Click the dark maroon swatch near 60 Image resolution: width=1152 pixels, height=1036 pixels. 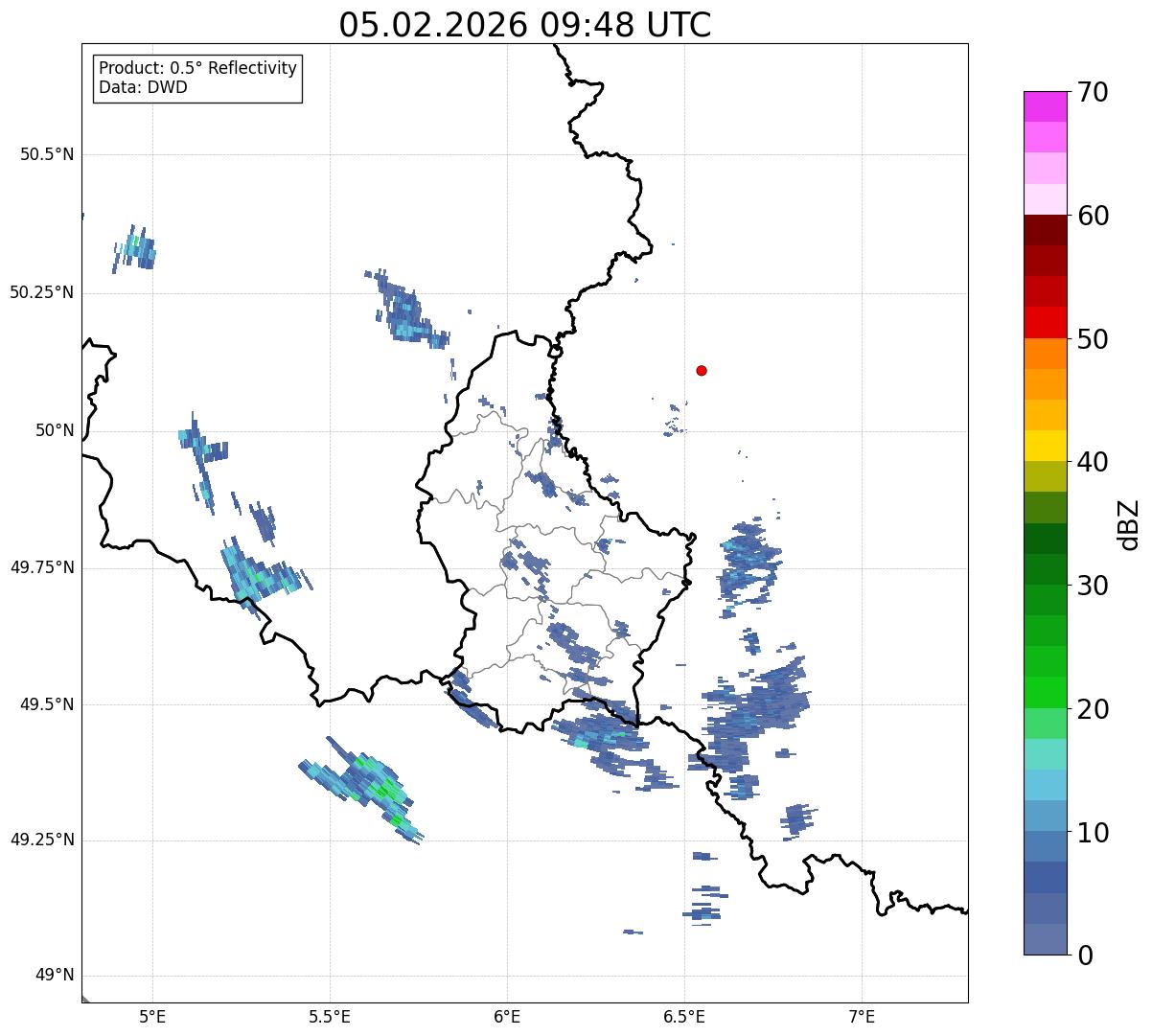[x=1046, y=230]
